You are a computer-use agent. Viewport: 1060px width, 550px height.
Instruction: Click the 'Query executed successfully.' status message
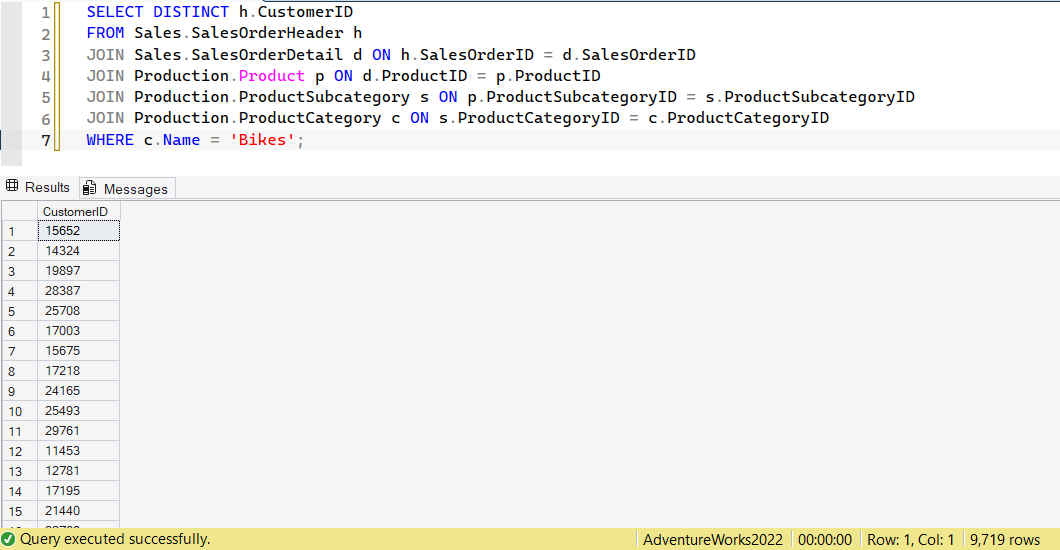point(115,539)
